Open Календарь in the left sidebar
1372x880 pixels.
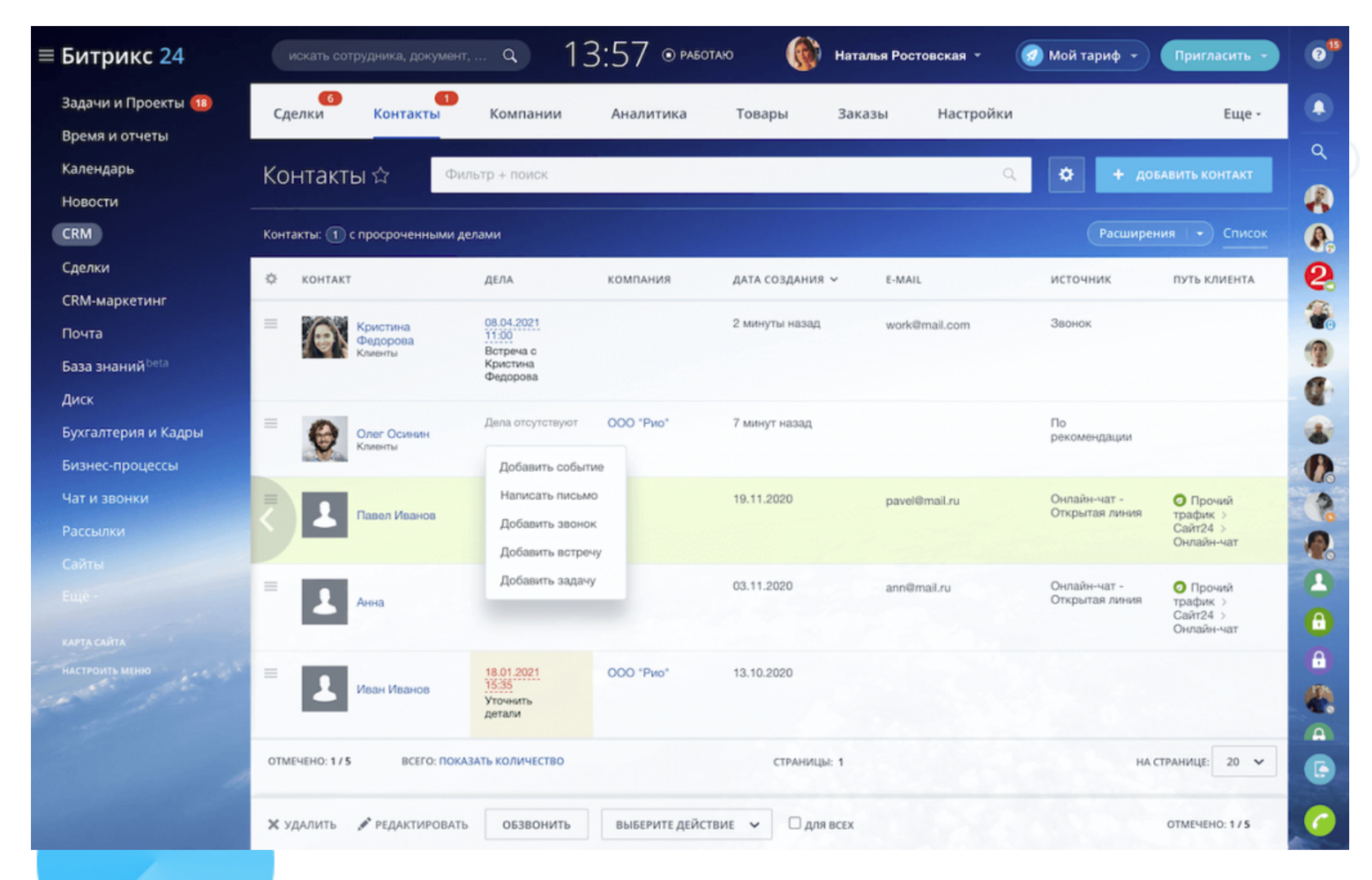[x=97, y=169]
